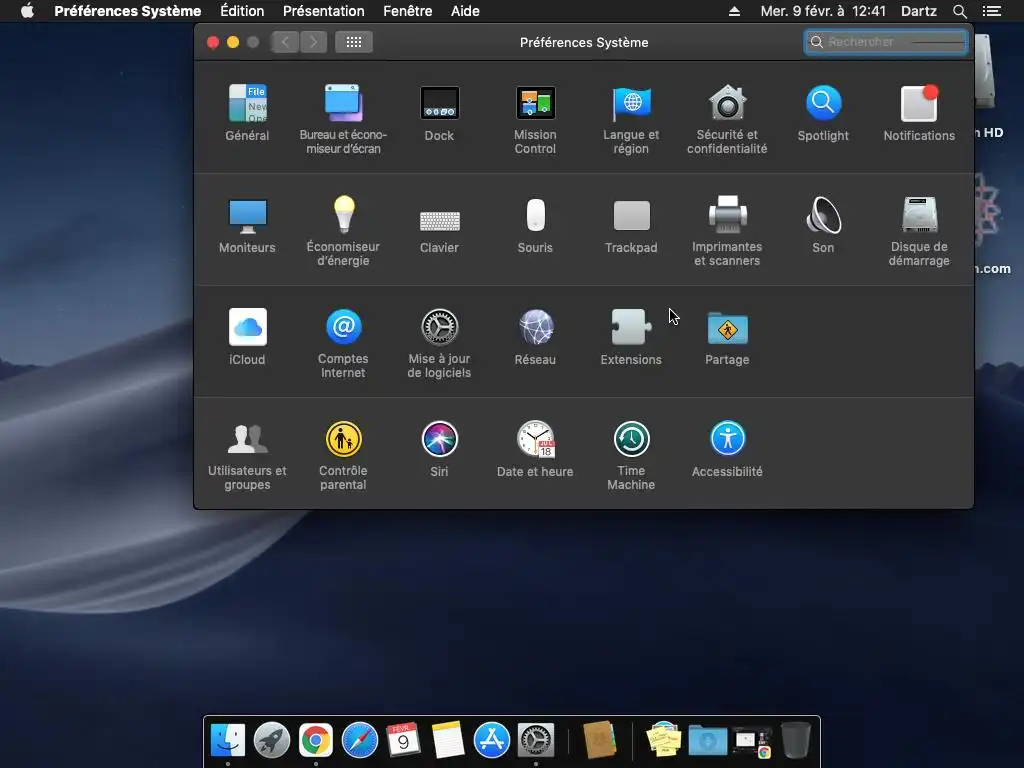The image size is (1024, 768).
Task: Open the Fenêtre menu
Action: coord(408,11)
